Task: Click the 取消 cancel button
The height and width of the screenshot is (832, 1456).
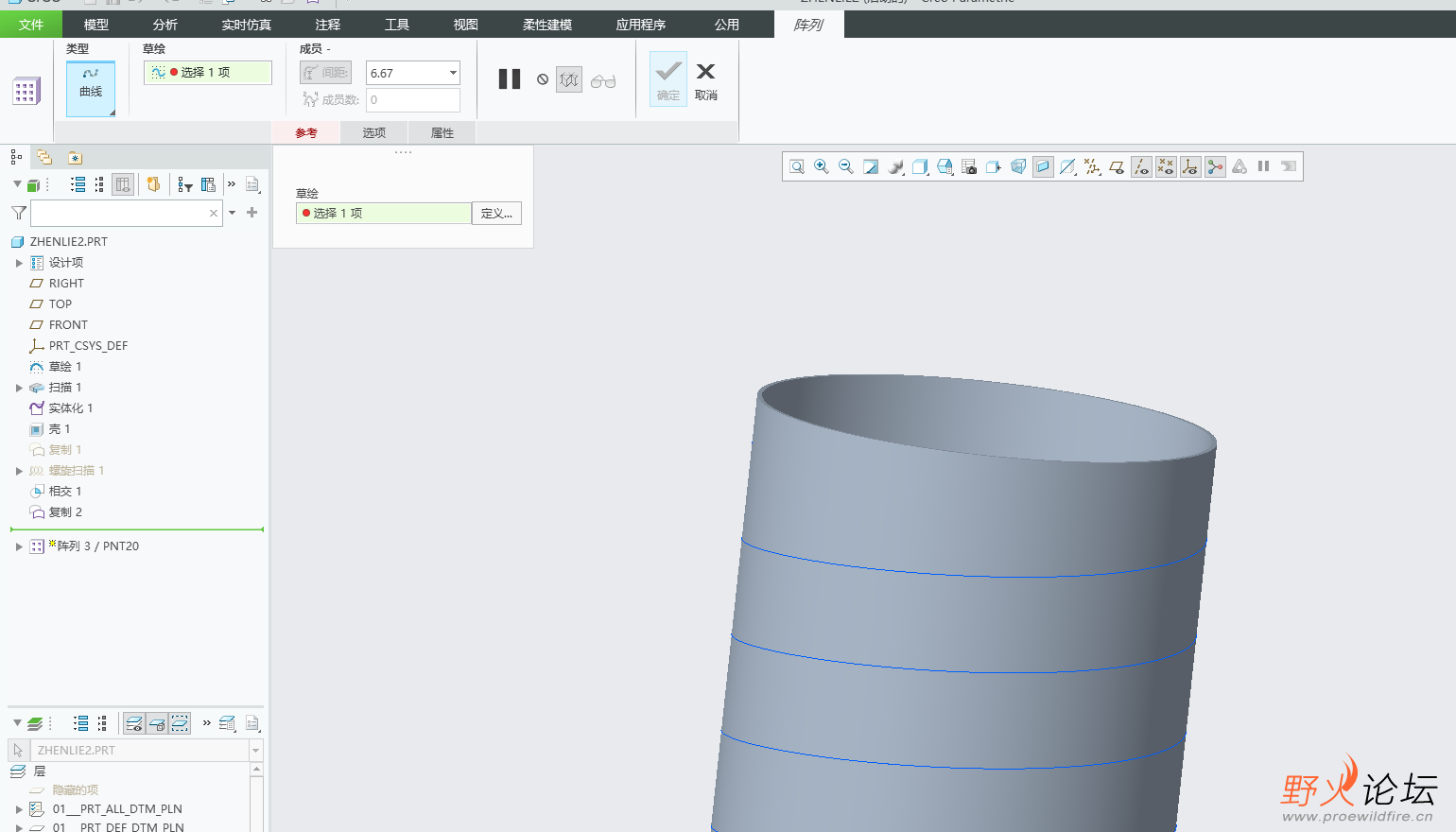Action: (705, 80)
